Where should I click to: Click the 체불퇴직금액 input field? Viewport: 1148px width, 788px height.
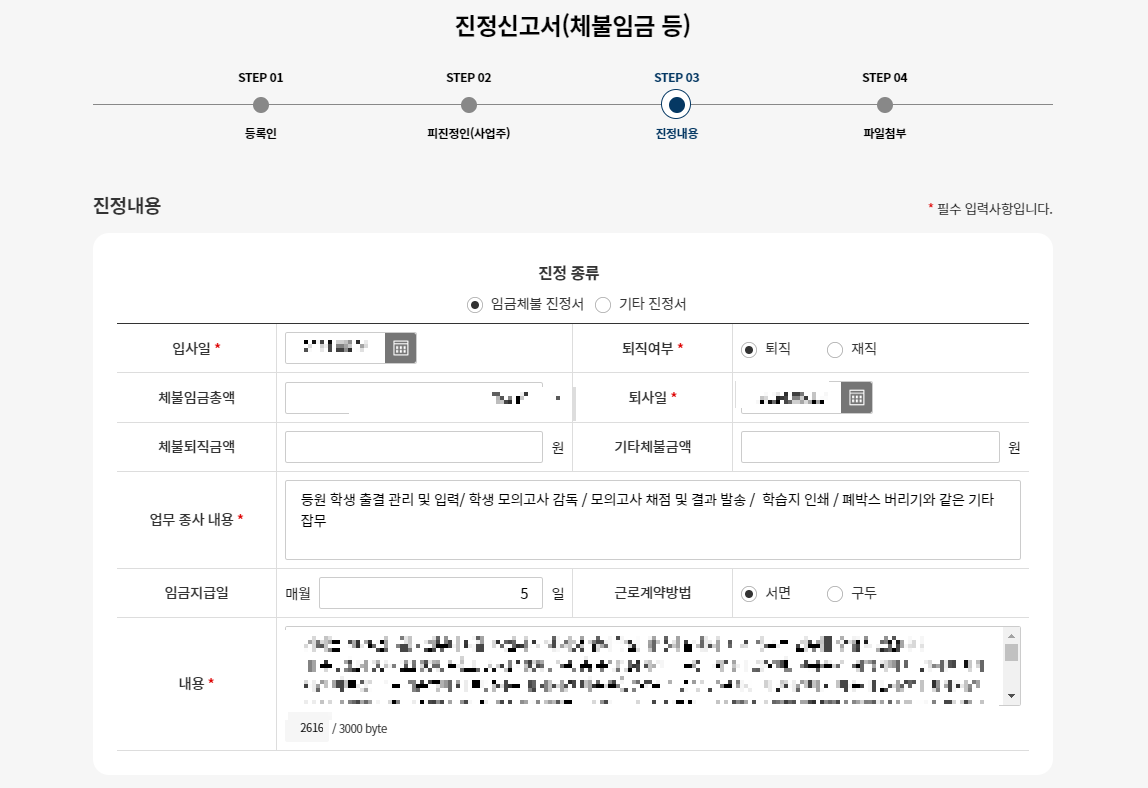[413, 446]
